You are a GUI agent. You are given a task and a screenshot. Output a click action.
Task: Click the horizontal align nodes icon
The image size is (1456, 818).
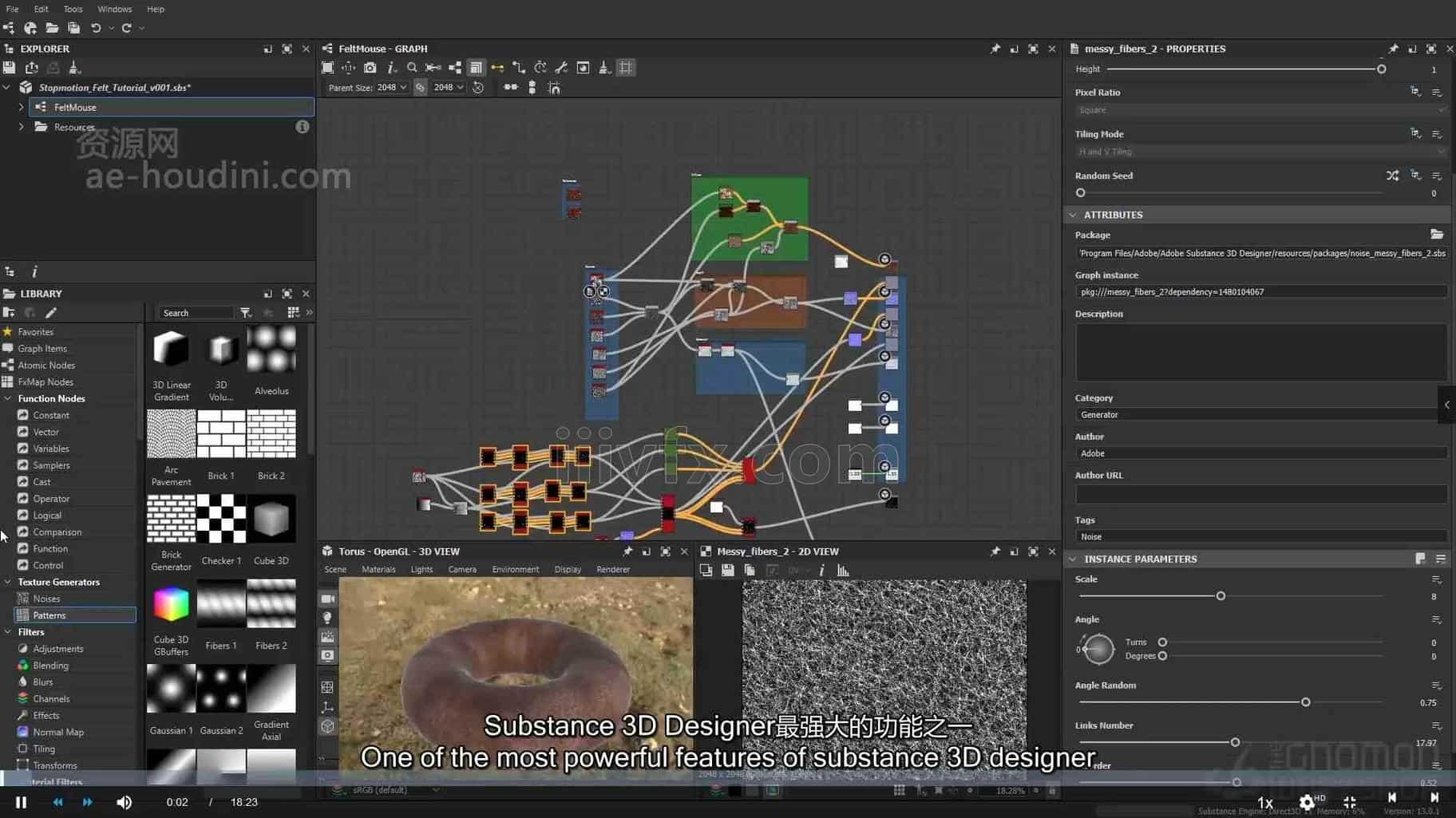511,88
